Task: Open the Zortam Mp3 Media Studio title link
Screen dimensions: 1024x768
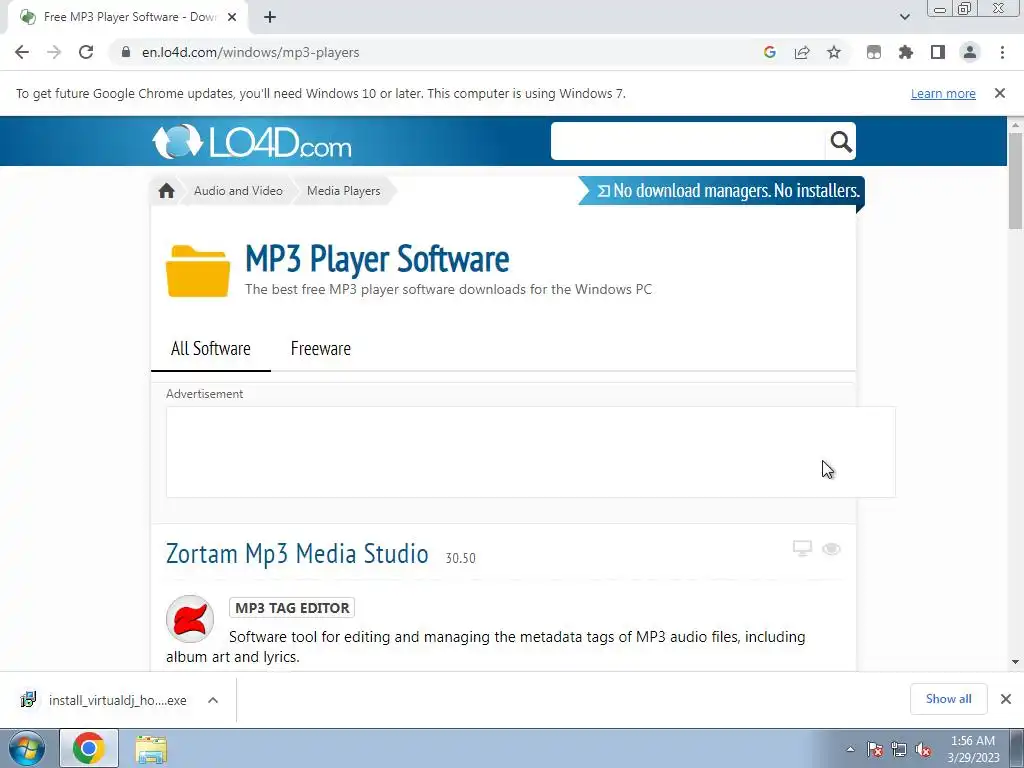Action: (297, 554)
